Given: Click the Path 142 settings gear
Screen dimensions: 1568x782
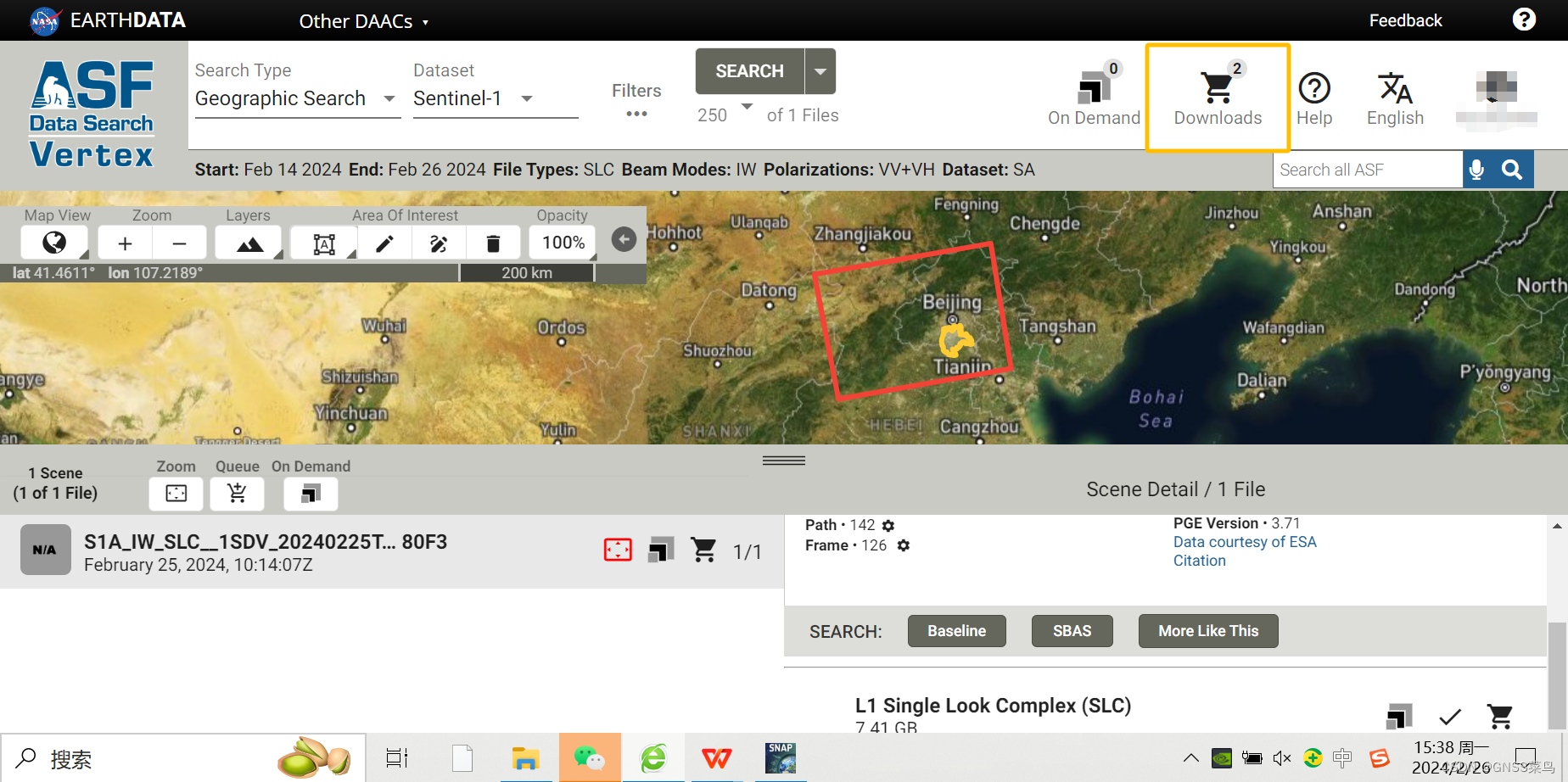Looking at the screenshot, I should point(888,525).
